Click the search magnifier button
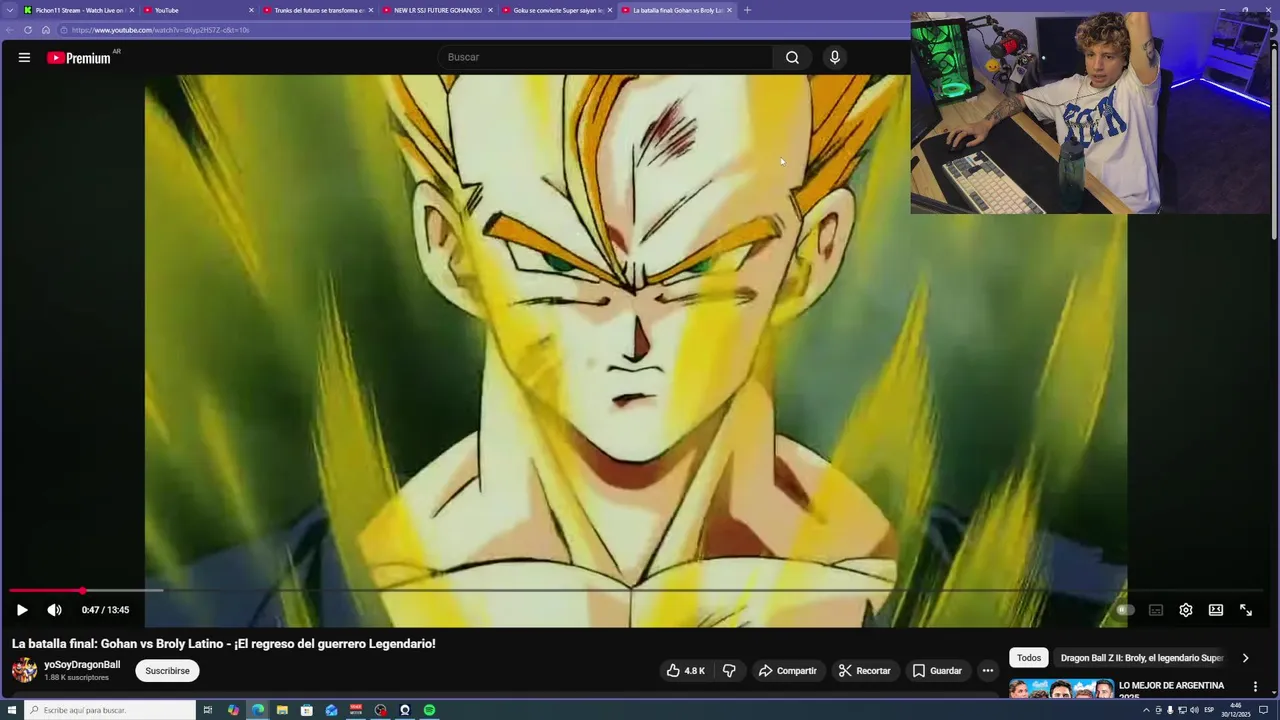Viewport: 1280px width, 720px height. [792, 58]
